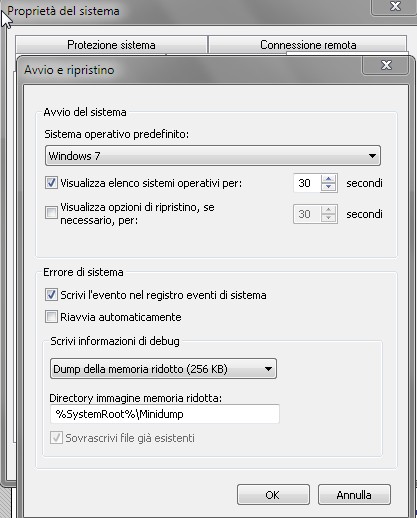Open the debug information dump type dropdown
The image size is (417, 518).
coord(163,369)
